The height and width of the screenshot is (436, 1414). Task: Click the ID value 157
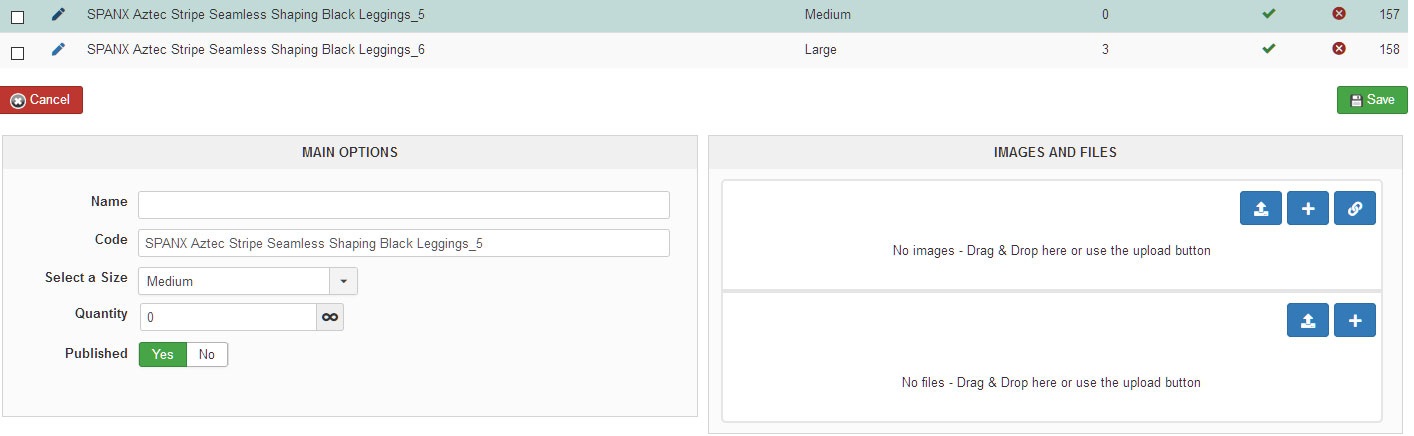(1389, 15)
